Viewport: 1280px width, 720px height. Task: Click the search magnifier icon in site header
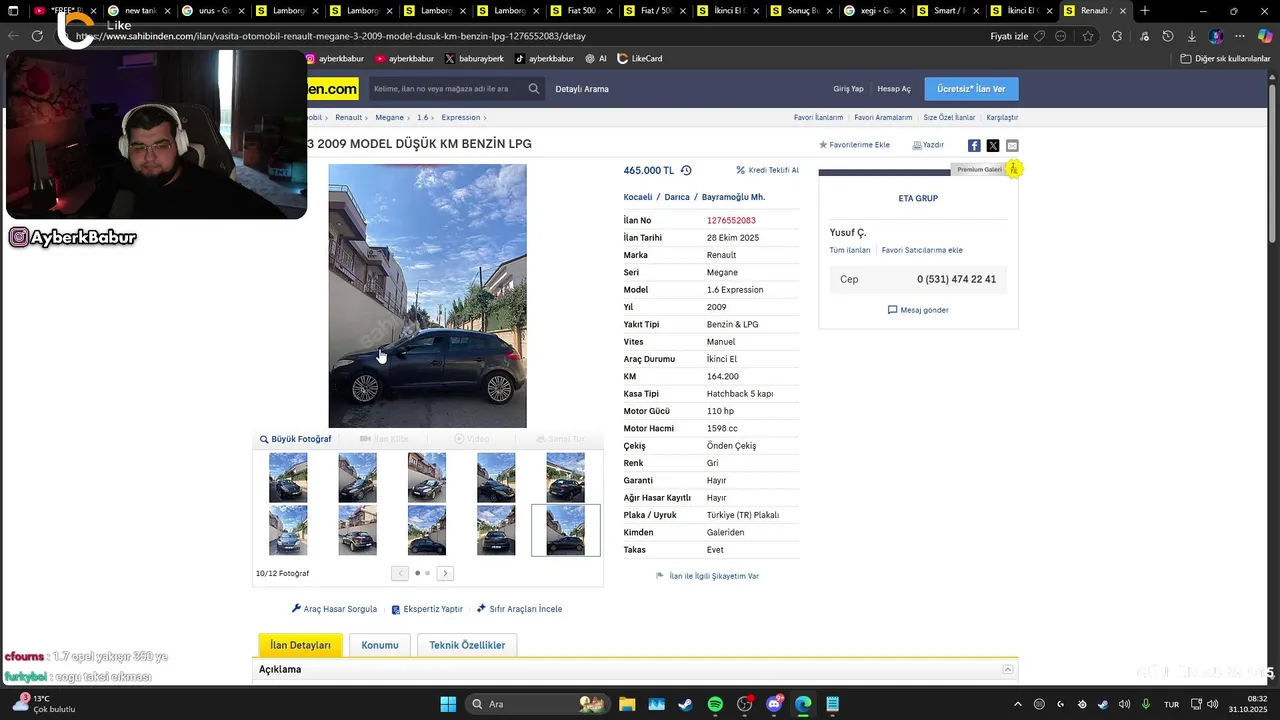534,89
